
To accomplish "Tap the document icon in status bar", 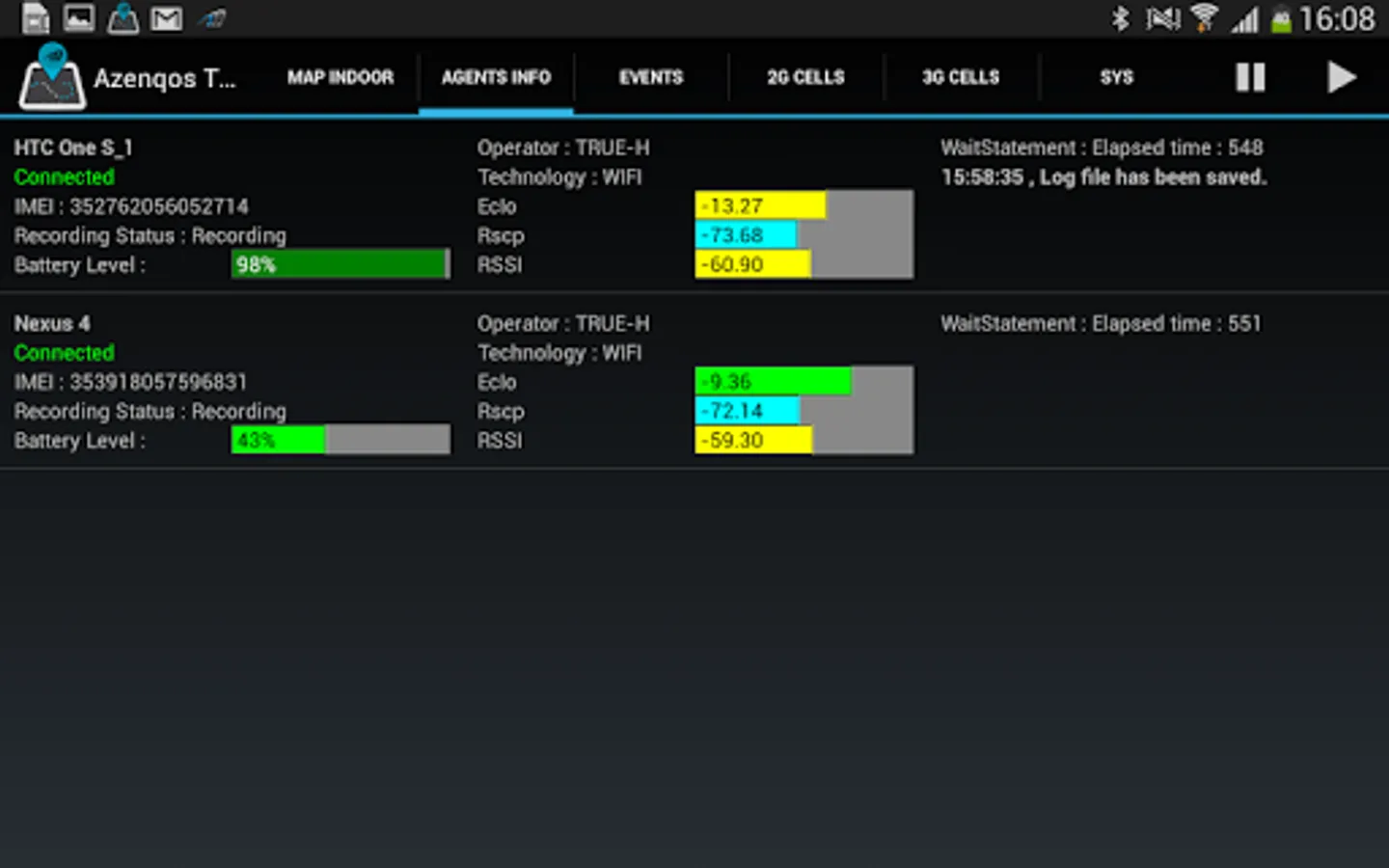I will click(x=36, y=18).
